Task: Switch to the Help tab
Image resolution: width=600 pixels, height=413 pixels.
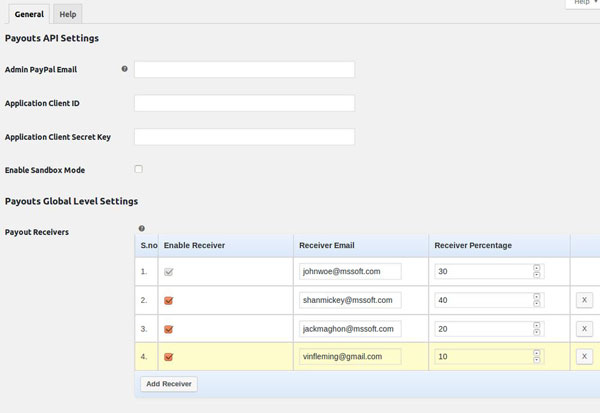Action: click(68, 14)
